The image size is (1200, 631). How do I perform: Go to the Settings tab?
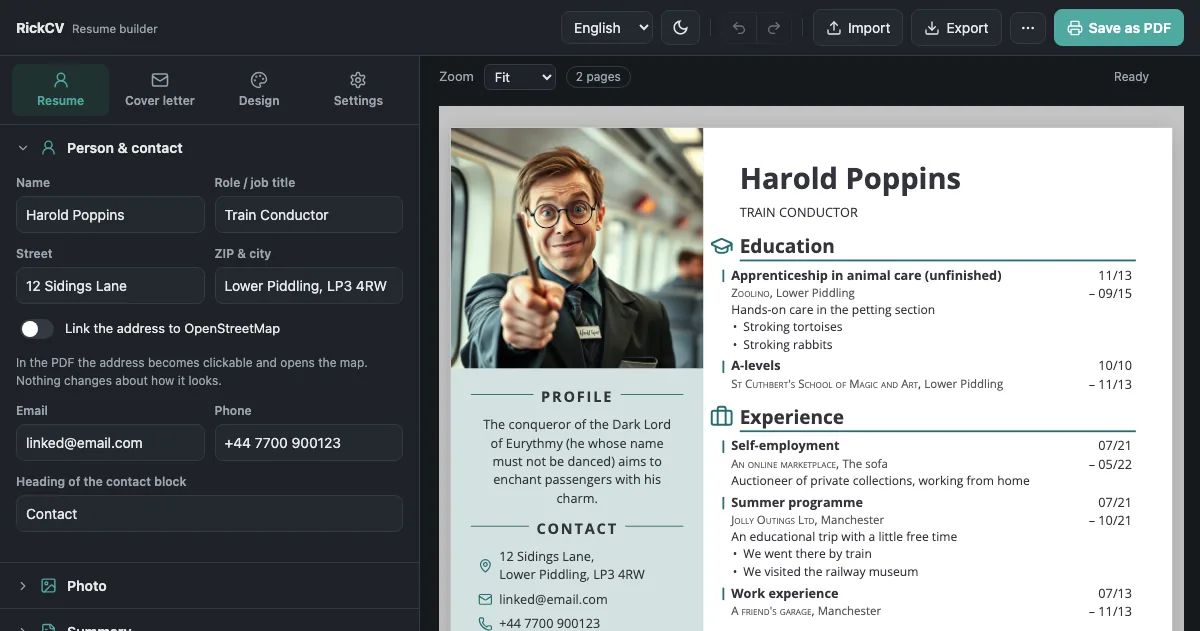(358, 90)
